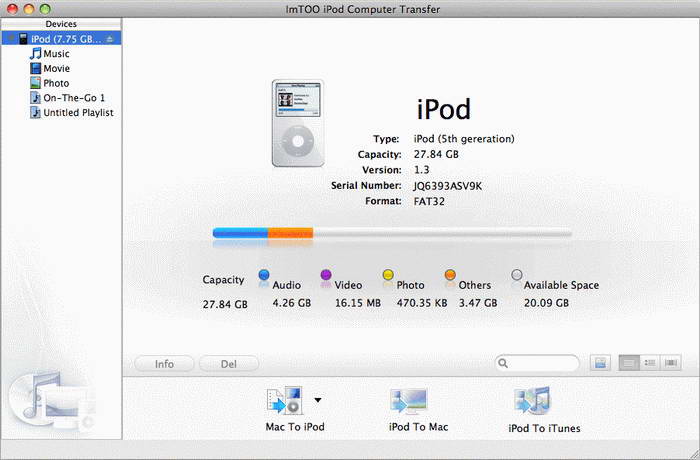Click the iPod device icon in sidebar

23,39
